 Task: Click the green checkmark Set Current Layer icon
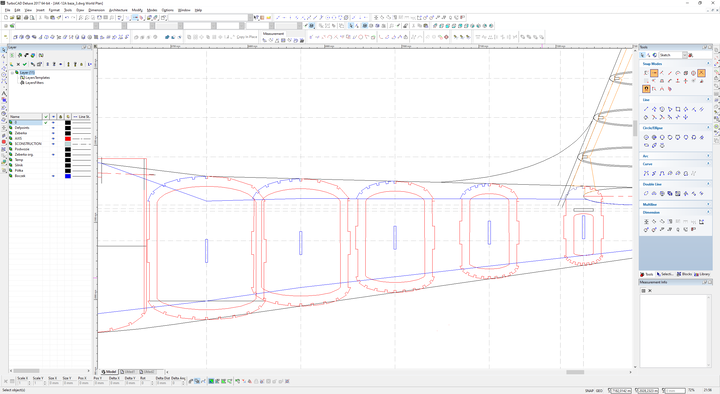pos(25,64)
